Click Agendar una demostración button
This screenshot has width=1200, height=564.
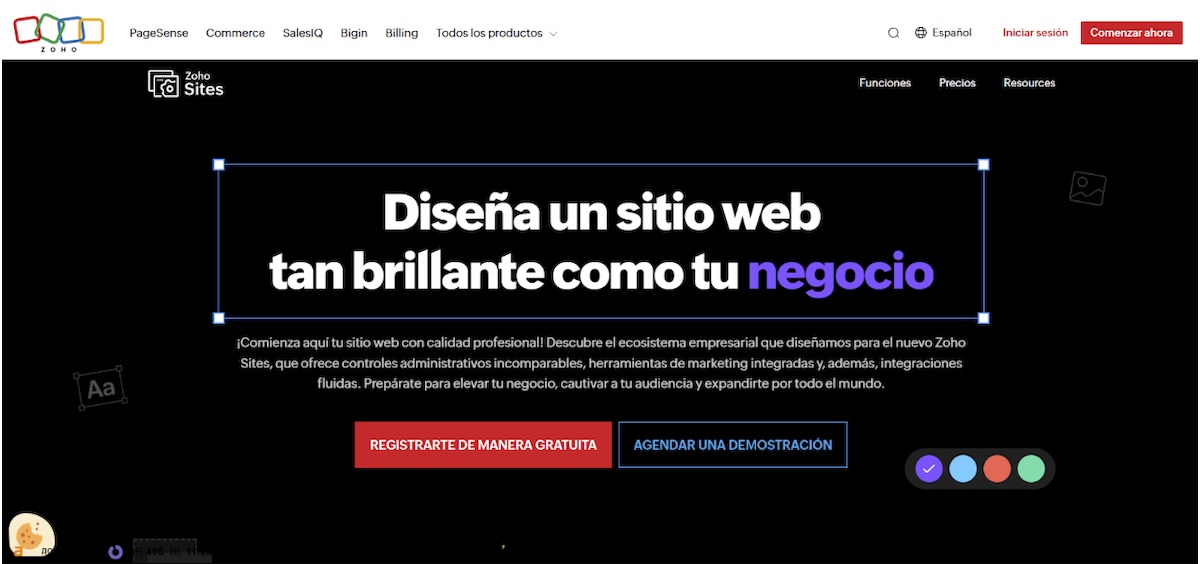click(x=733, y=445)
